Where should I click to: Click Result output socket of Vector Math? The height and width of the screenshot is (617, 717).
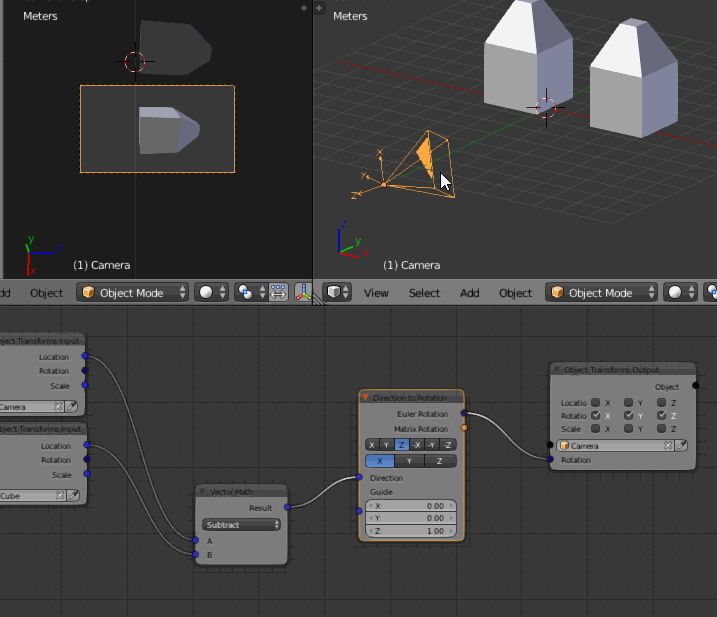tap(287, 507)
